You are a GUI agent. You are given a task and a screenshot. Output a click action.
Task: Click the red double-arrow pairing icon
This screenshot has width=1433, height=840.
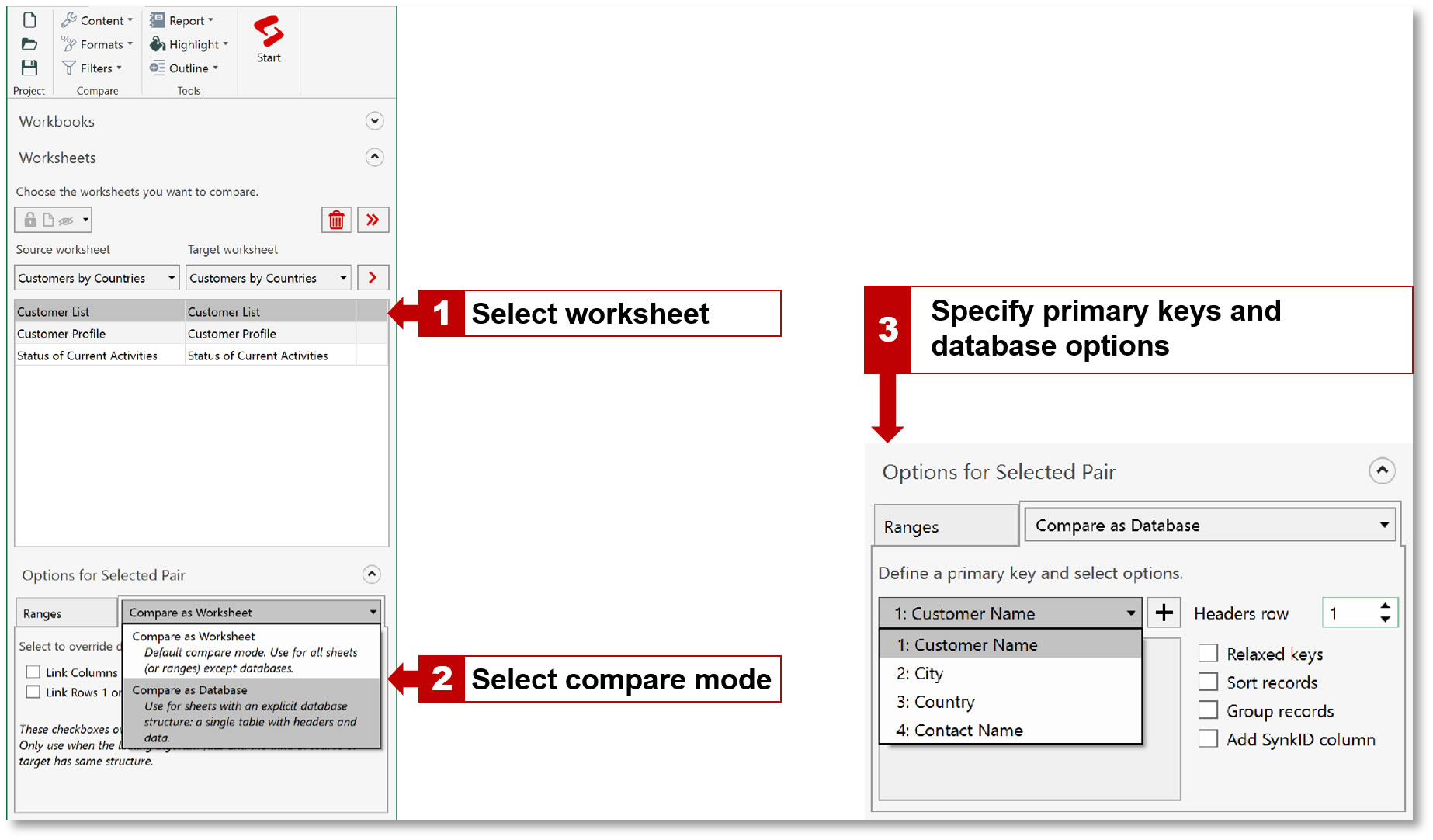373,220
